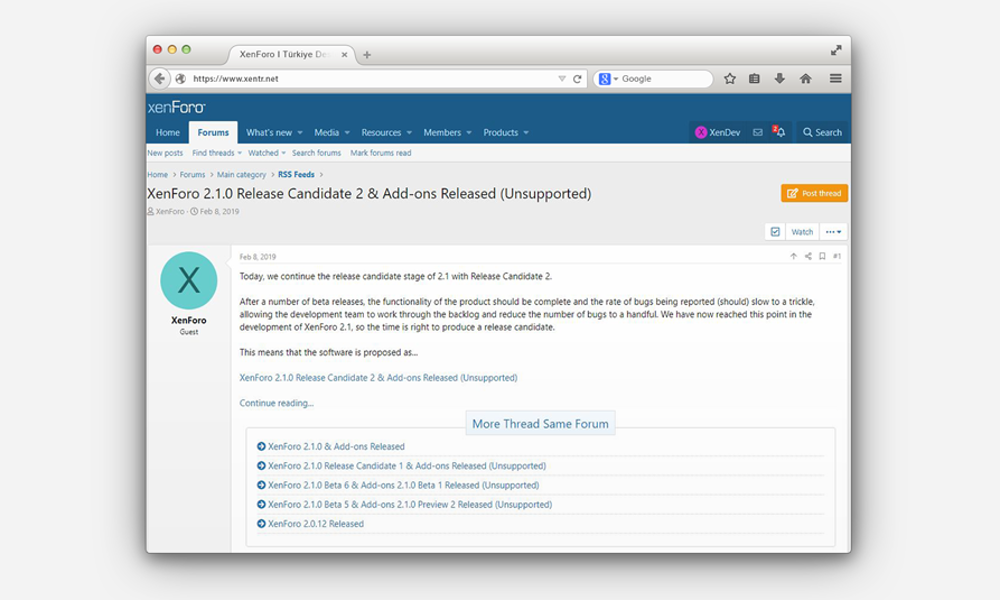Click the Main category breadcrumb
This screenshot has height=600, width=1000.
(x=241, y=175)
